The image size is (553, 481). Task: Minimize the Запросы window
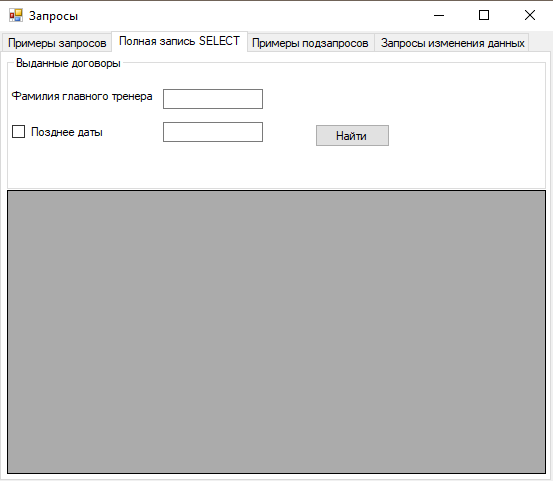click(x=439, y=16)
